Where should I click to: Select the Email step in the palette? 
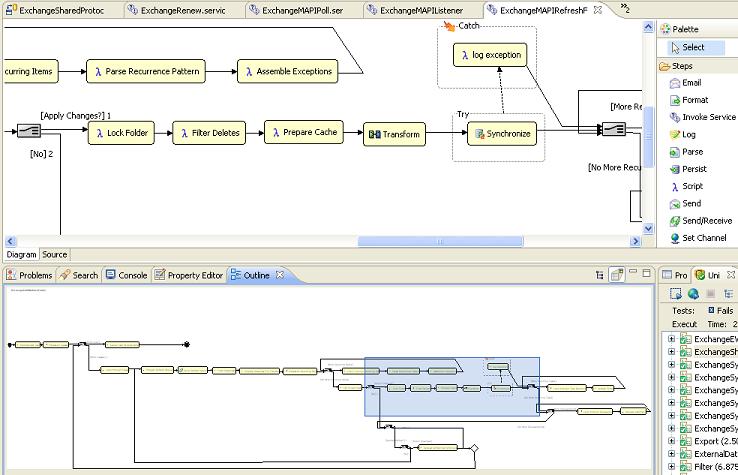point(691,83)
